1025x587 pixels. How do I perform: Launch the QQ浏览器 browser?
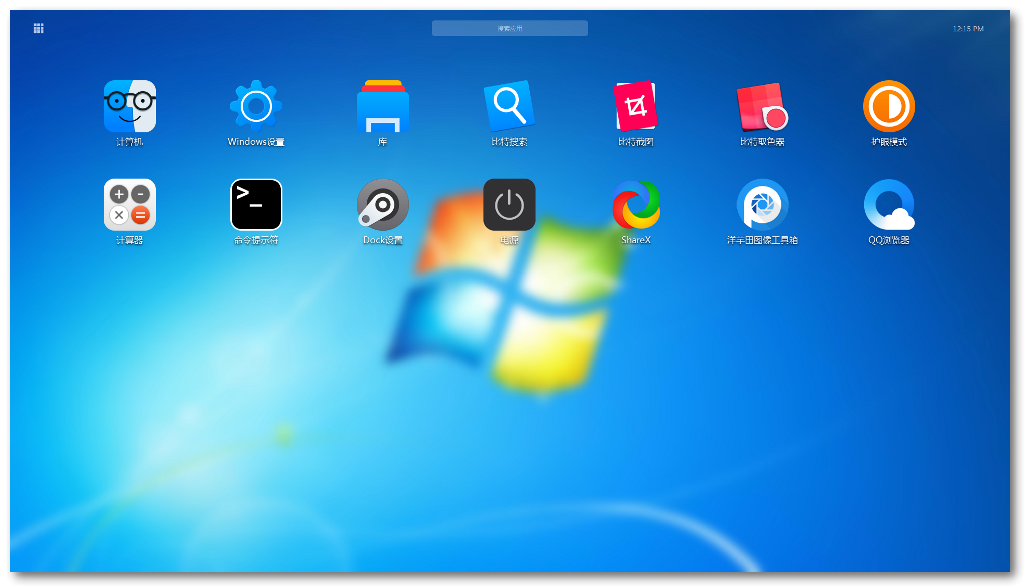point(889,204)
